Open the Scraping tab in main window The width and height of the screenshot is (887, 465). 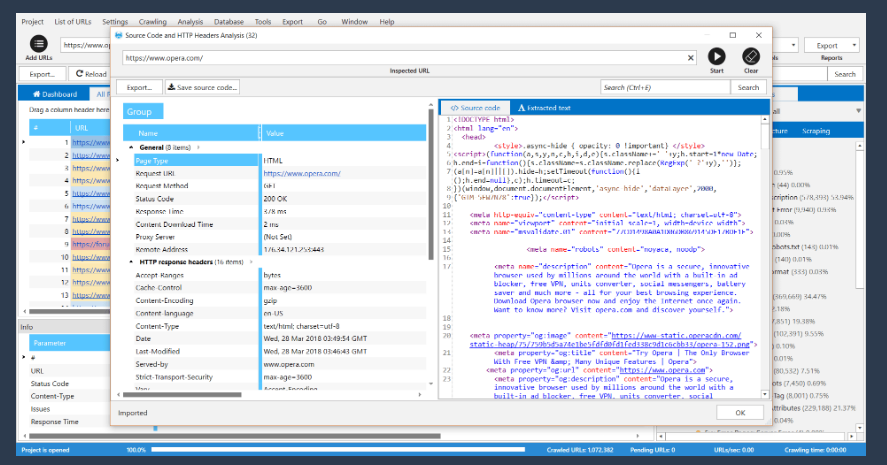[816, 131]
